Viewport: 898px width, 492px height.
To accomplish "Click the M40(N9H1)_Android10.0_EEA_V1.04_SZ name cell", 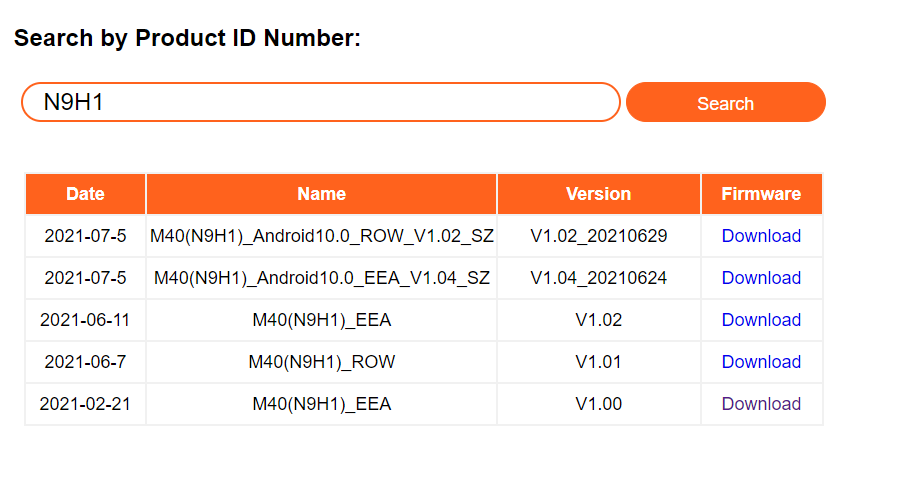I will (321, 278).
